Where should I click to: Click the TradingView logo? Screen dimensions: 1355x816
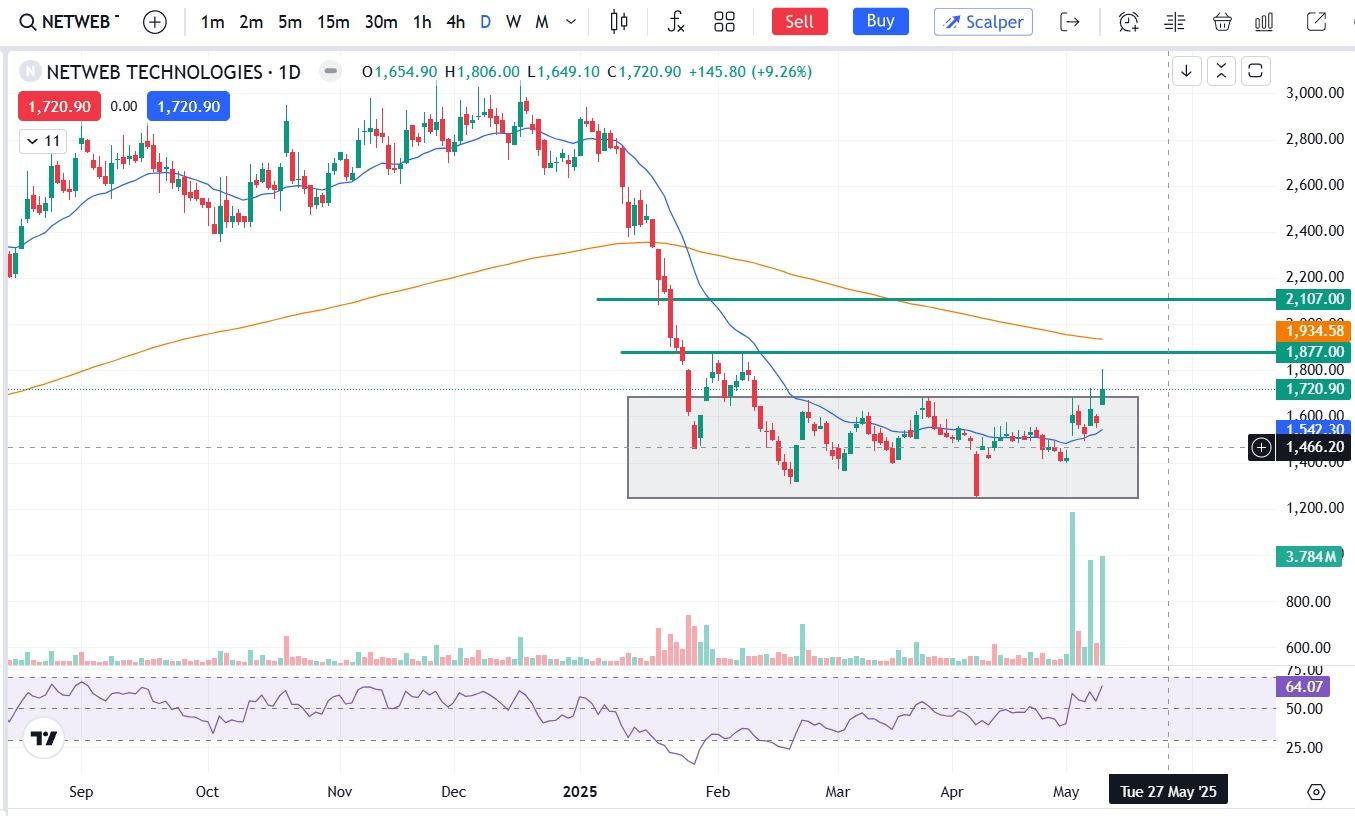[x=43, y=739]
